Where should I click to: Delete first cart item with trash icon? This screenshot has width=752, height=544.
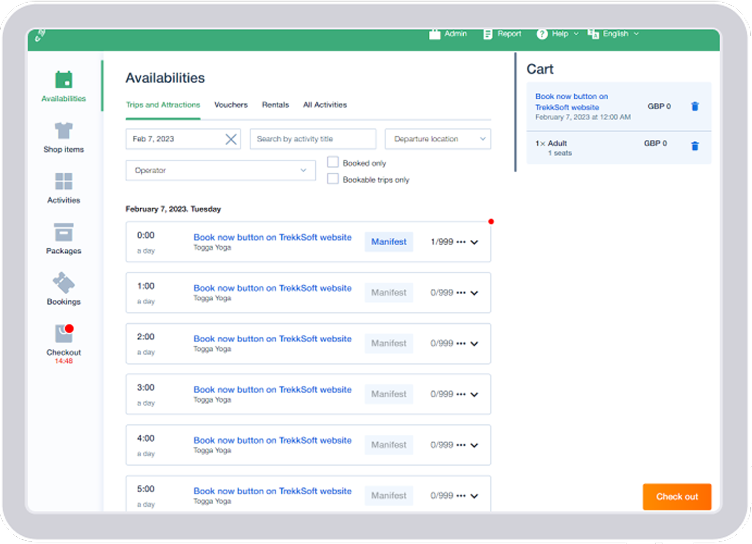695,106
